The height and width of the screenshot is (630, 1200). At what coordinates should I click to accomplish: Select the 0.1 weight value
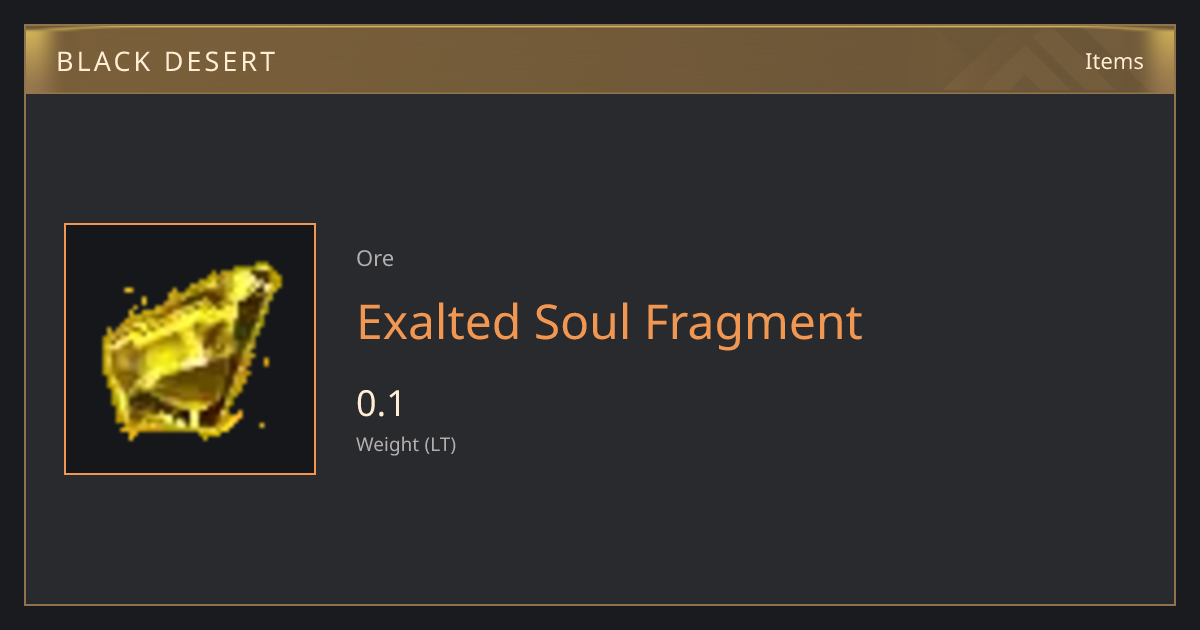click(380, 403)
